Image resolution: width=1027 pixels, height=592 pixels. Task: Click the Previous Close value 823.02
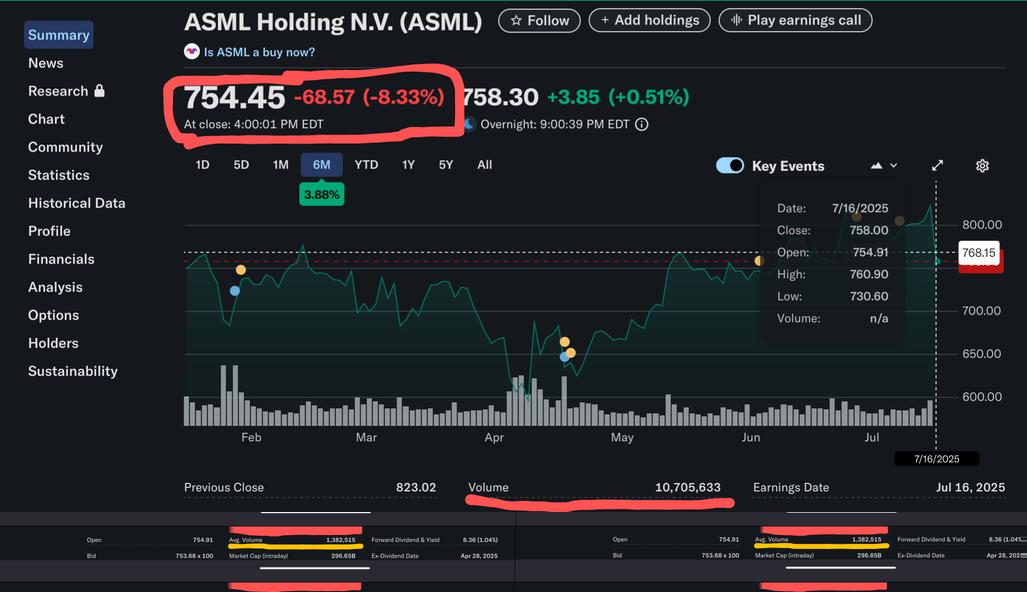point(416,487)
